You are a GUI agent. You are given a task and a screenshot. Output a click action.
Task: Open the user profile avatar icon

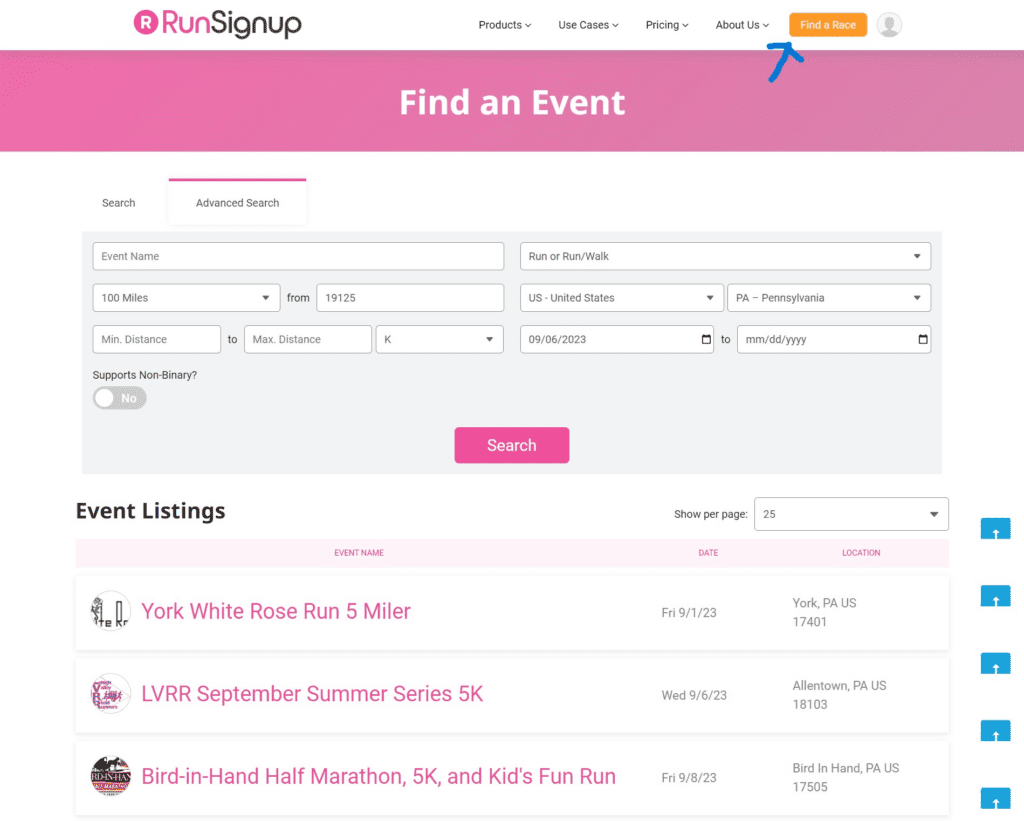tap(889, 25)
